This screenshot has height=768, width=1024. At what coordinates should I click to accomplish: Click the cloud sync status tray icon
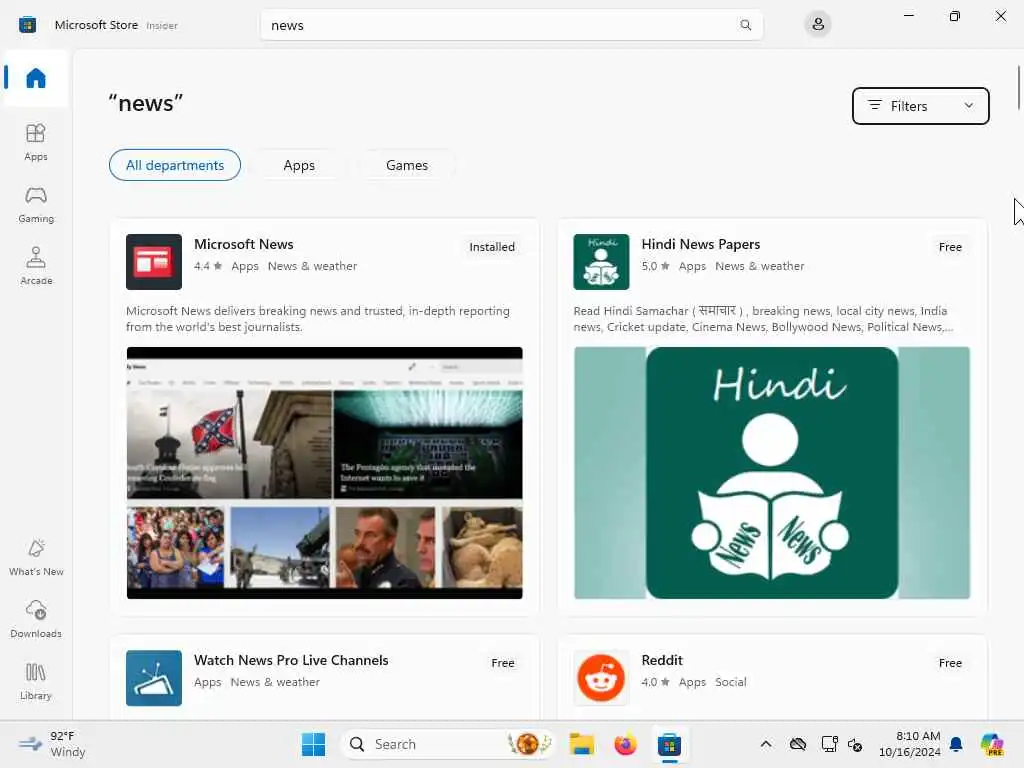point(798,744)
